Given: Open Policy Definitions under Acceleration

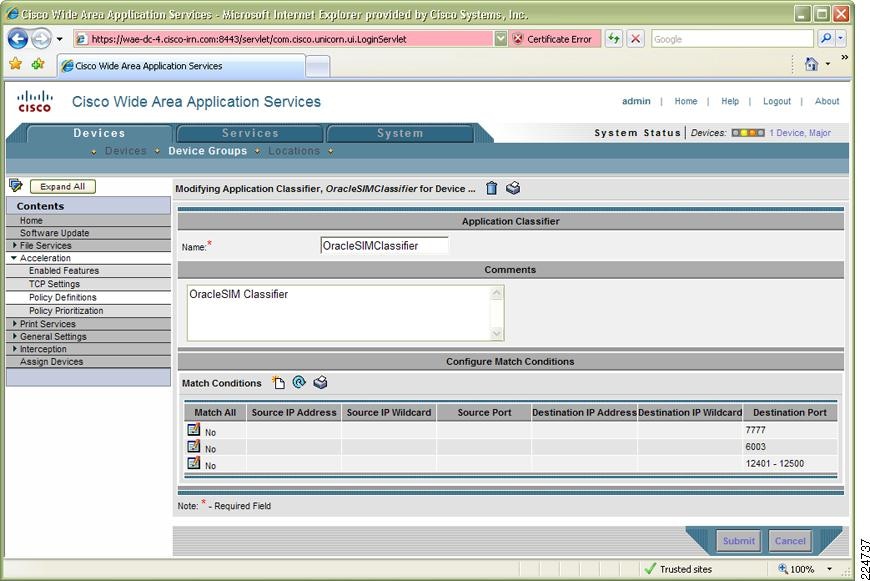Looking at the screenshot, I should [63, 297].
